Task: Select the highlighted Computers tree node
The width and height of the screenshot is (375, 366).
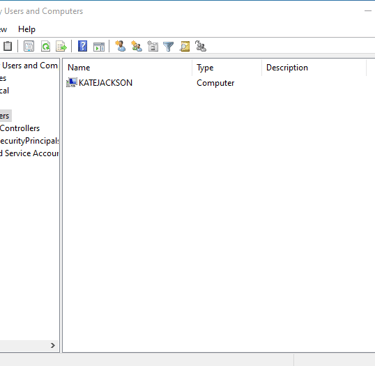Action: 5,116
